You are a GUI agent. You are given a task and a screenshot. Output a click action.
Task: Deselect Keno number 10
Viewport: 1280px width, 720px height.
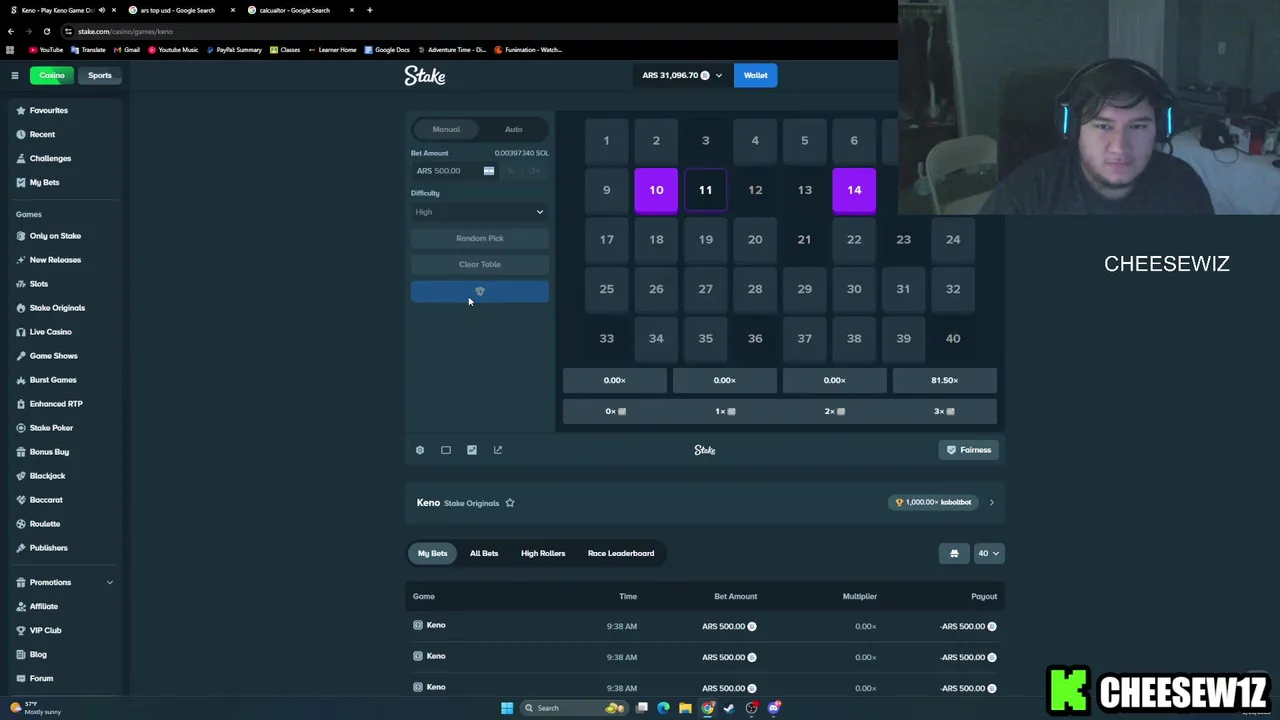coord(656,190)
